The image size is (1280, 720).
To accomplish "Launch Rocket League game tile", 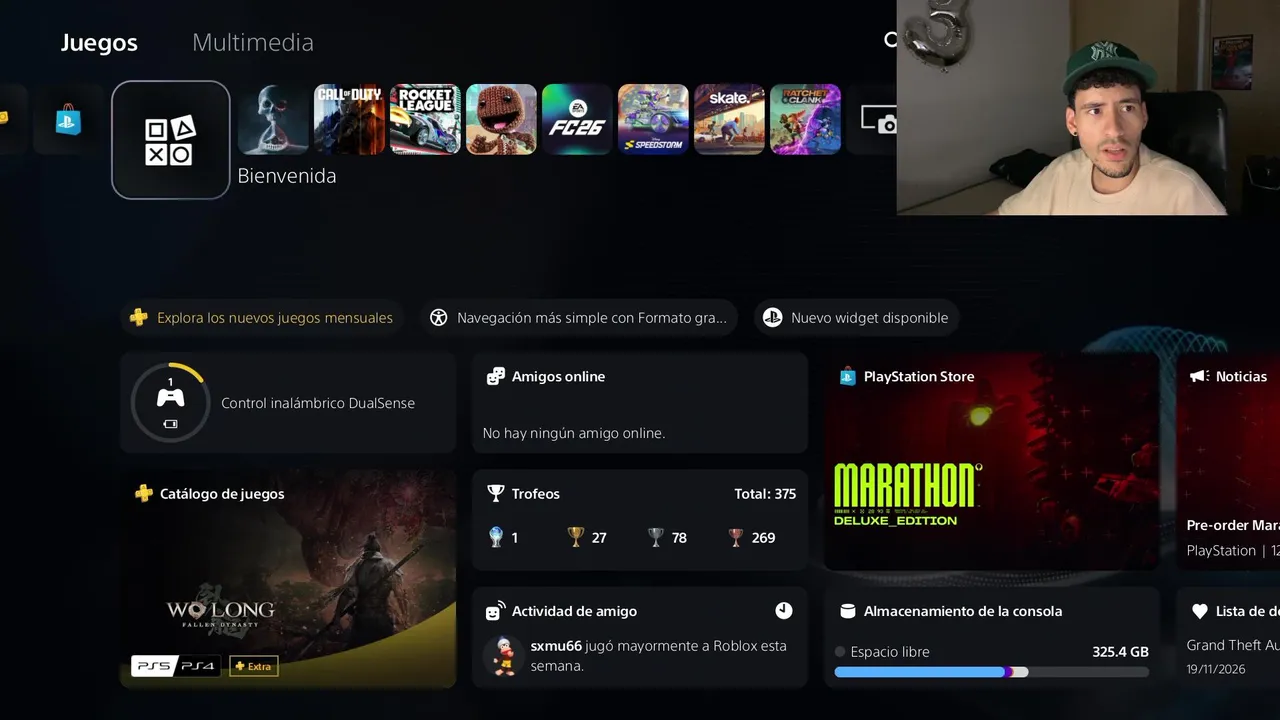I will coord(426,119).
